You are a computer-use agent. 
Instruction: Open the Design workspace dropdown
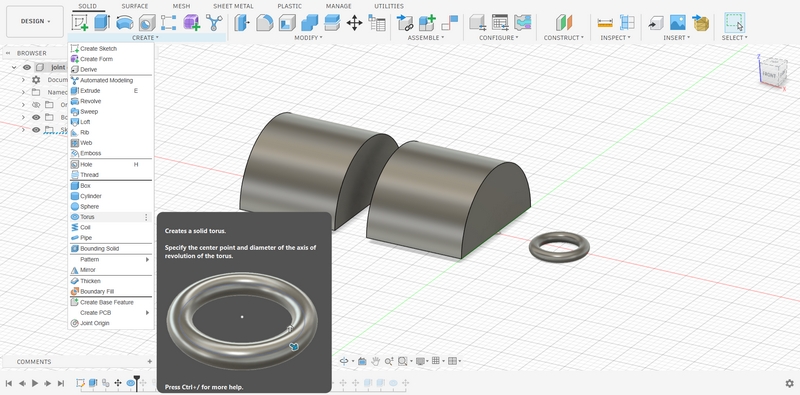click(35, 21)
